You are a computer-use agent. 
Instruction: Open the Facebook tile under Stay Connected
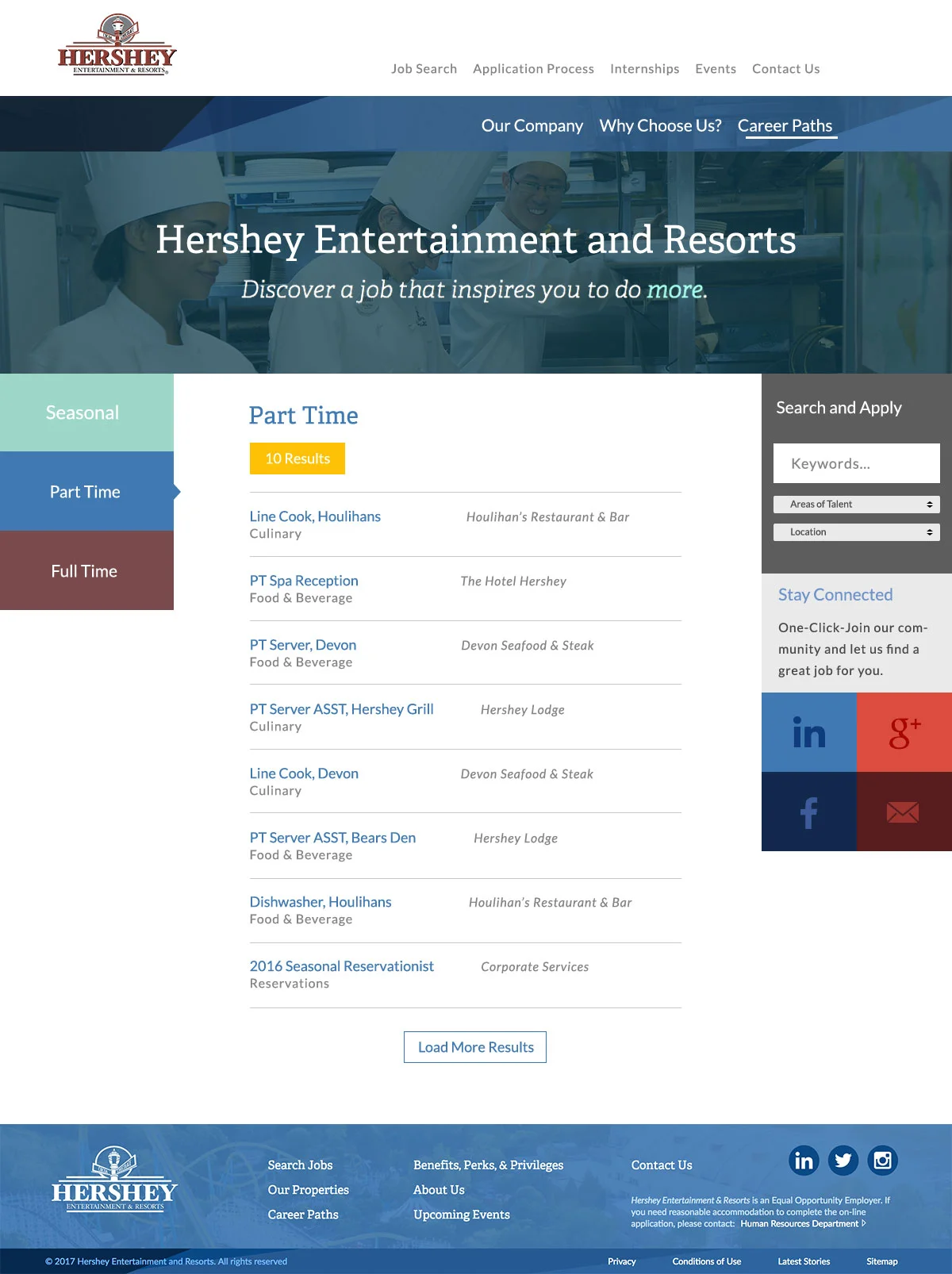click(809, 812)
